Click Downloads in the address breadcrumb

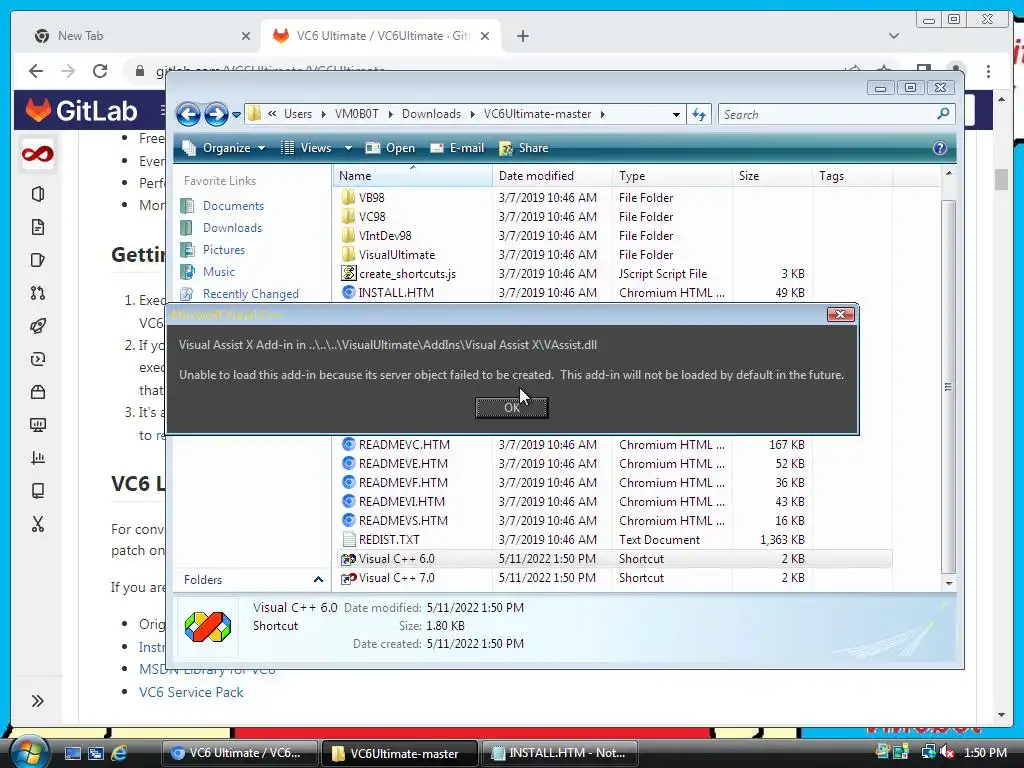click(x=431, y=114)
